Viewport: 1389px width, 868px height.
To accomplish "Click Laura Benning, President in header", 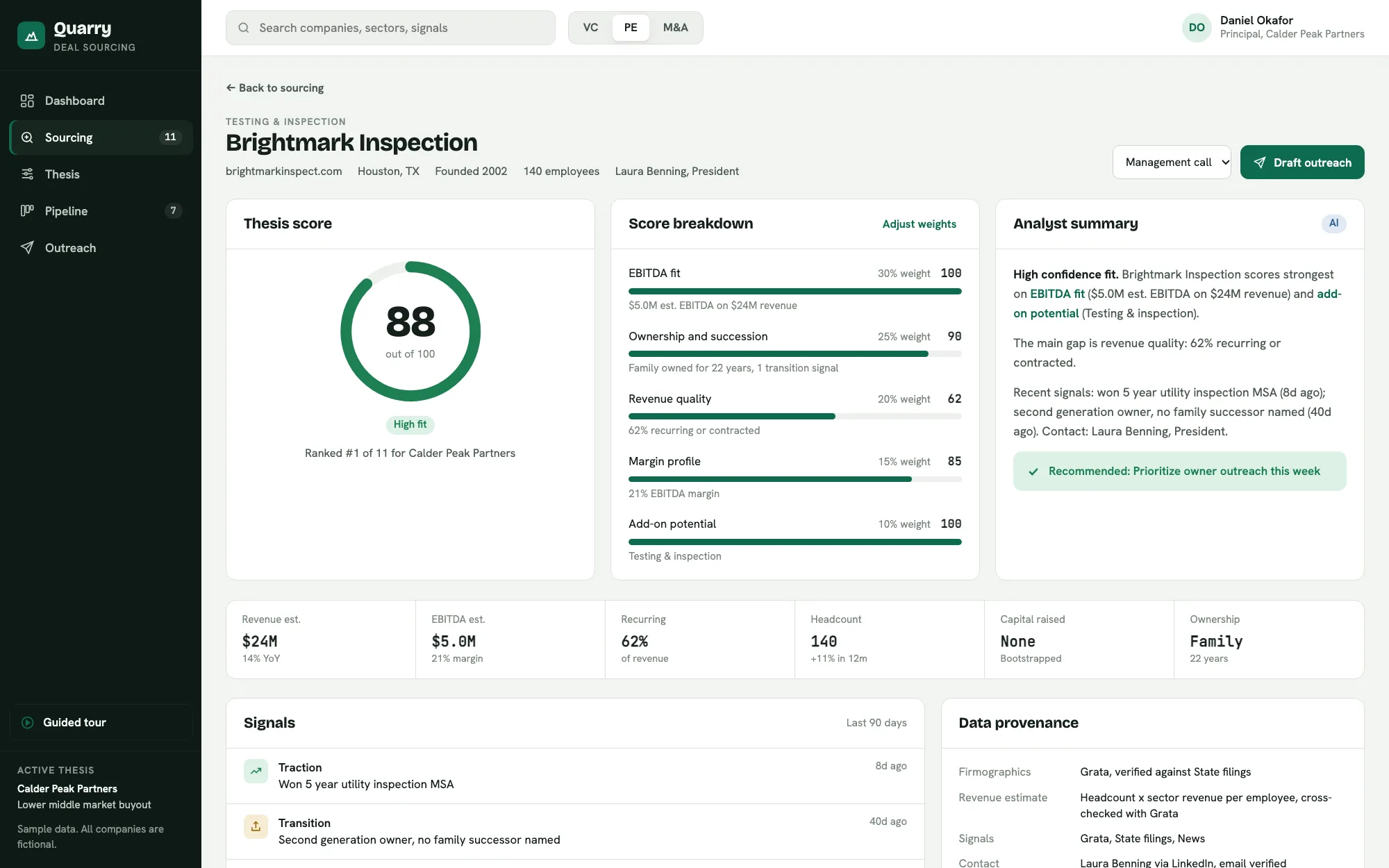I will pos(676,172).
